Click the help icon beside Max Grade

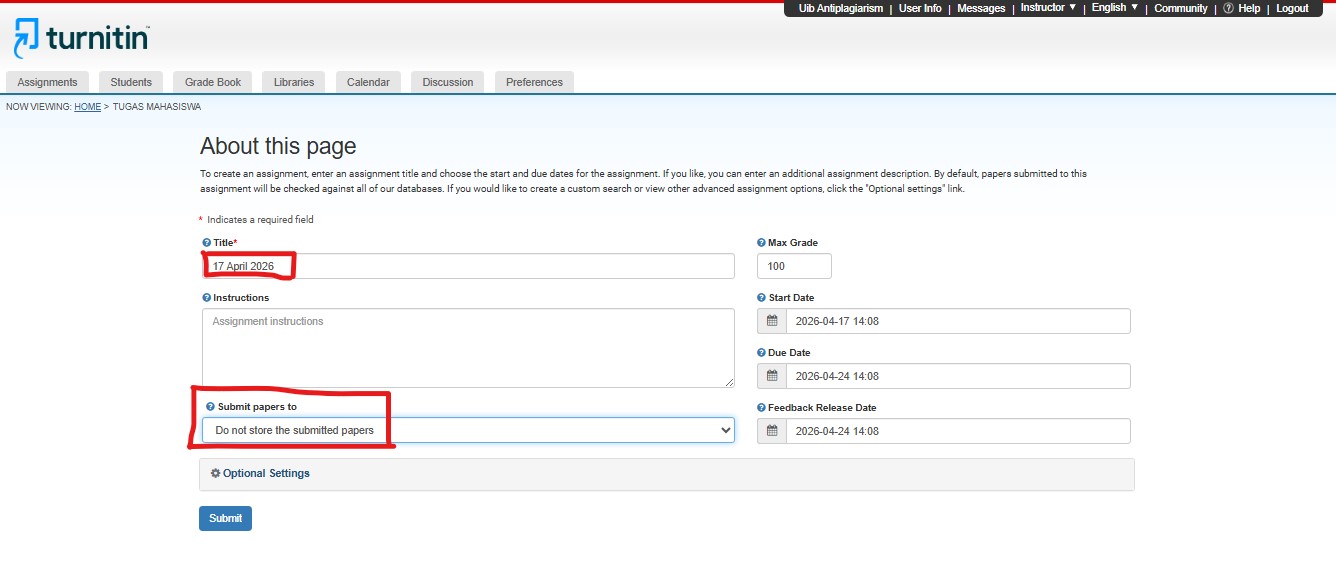[762, 243]
